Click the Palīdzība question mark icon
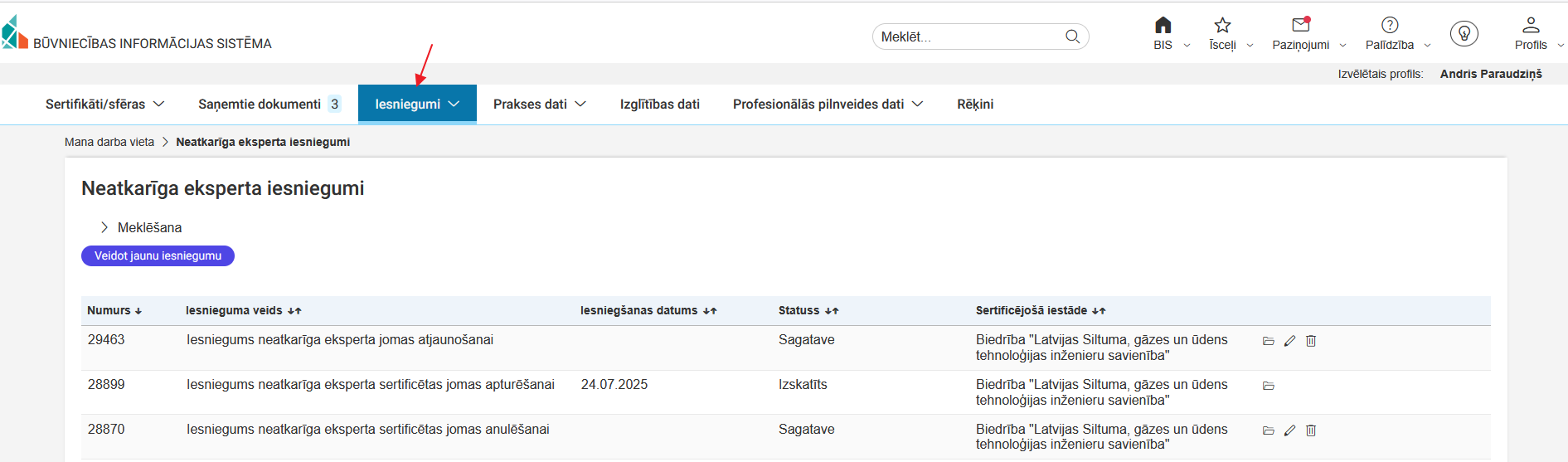The image size is (1568, 462). pyautogui.click(x=1390, y=26)
